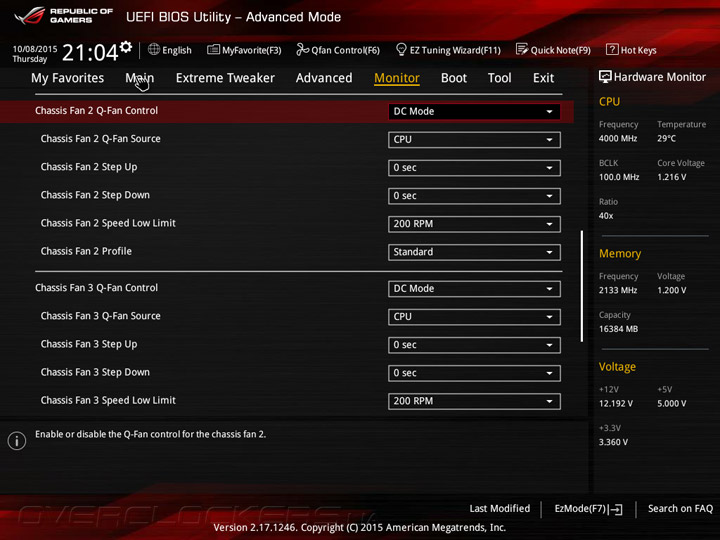The height and width of the screenshot is (540, 720).
Task: Click the info icon beside help text
Action: click(x=17, y=441)
